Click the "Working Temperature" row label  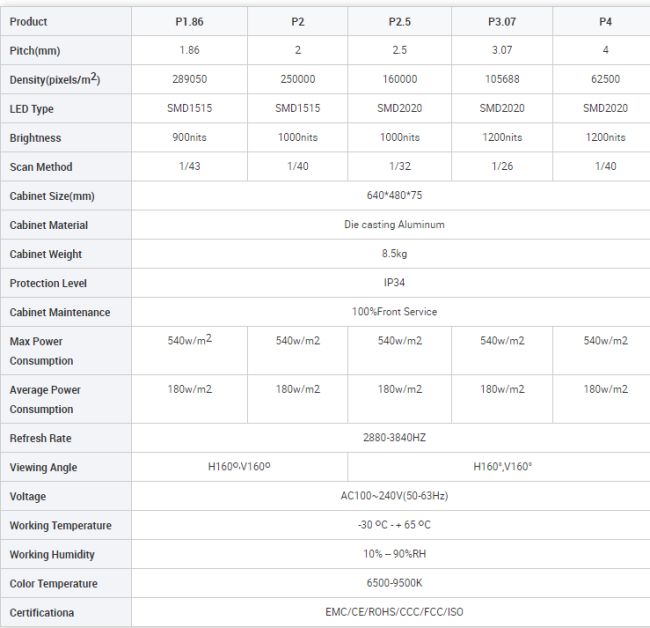coord(60,525)
